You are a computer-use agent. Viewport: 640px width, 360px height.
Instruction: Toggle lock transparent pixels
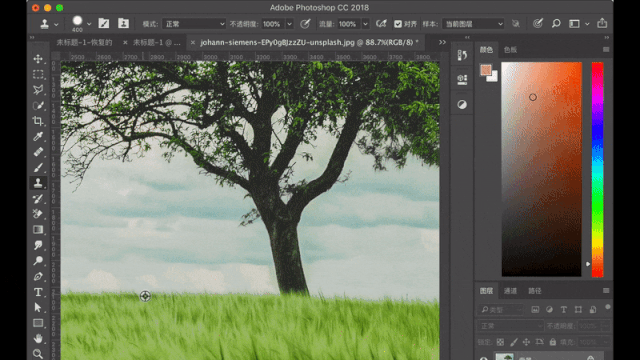pyautogui.click(x=500, y=342)
